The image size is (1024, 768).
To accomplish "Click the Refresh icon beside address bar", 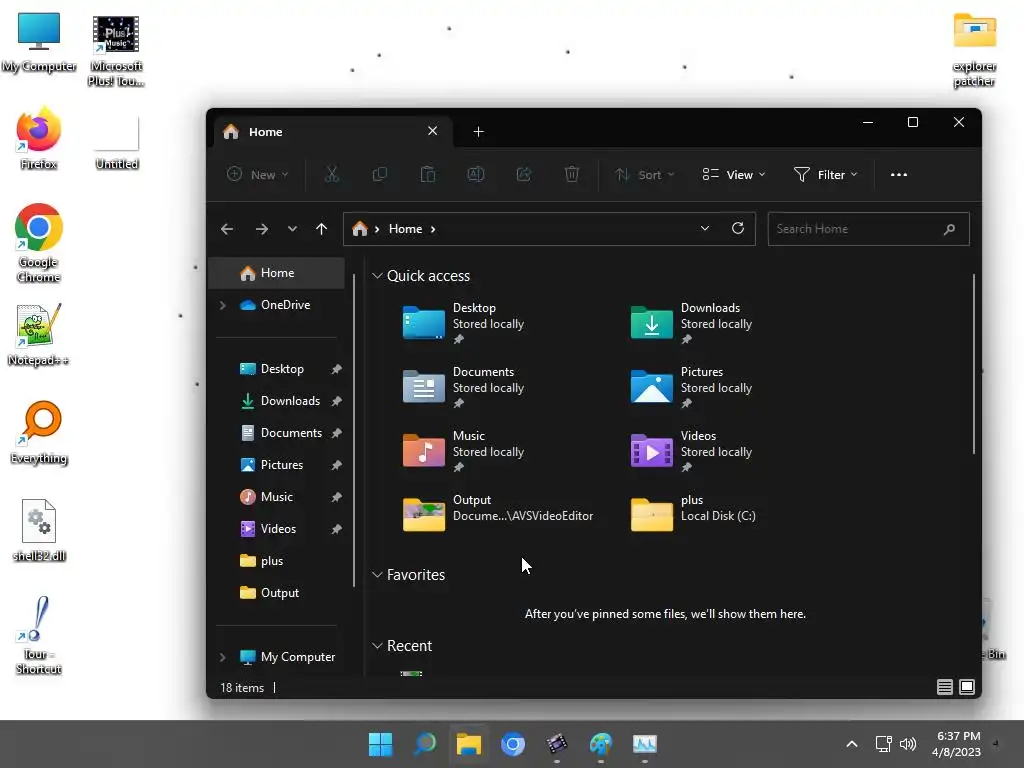I will 738,229.
